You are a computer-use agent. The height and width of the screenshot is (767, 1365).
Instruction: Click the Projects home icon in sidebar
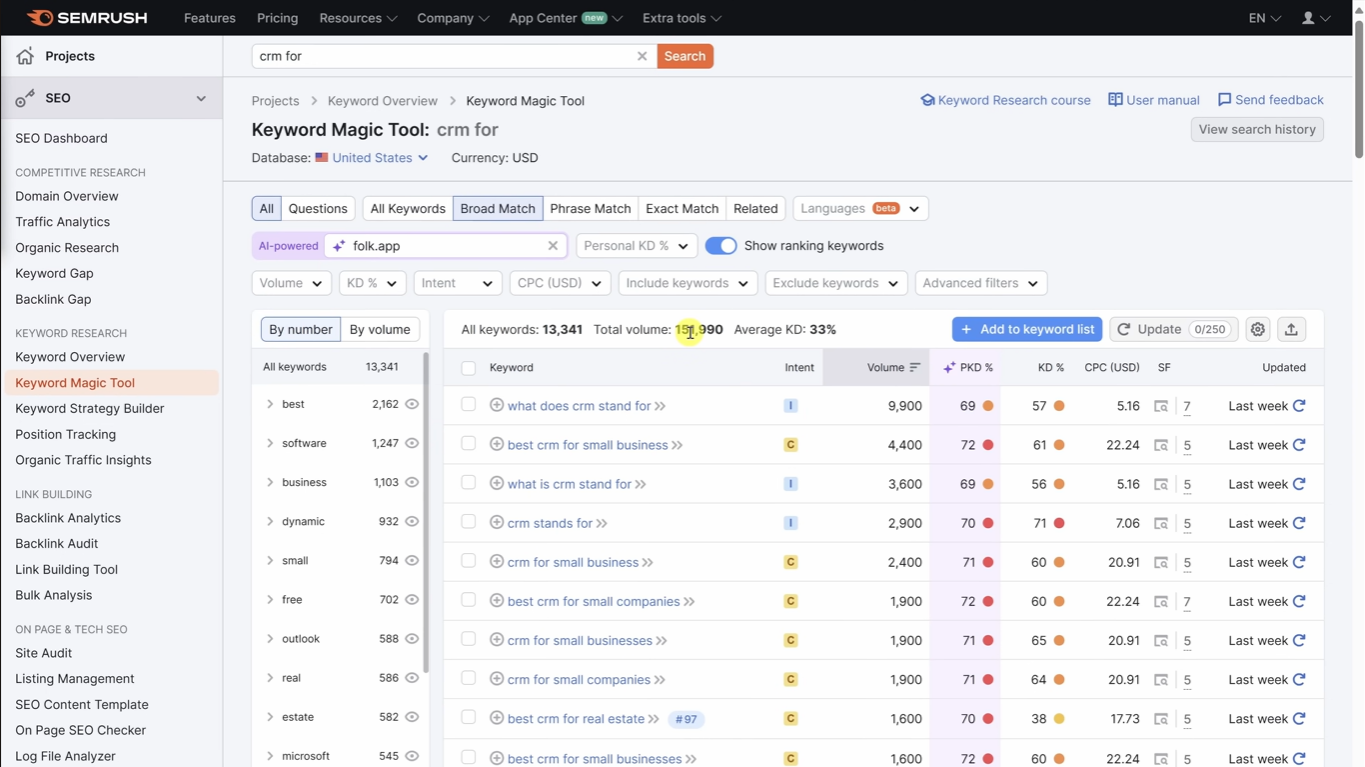coord(24,55)
